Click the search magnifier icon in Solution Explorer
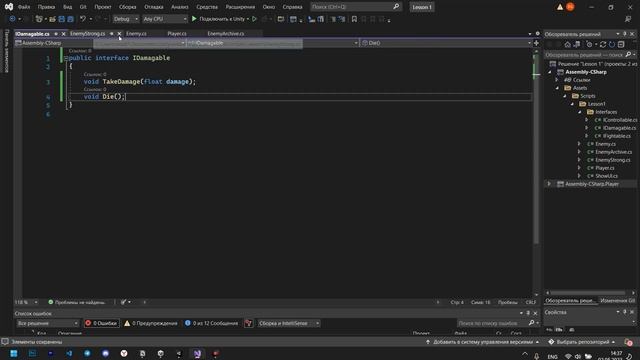Screen dimensions: 640x360 (628, 54)
